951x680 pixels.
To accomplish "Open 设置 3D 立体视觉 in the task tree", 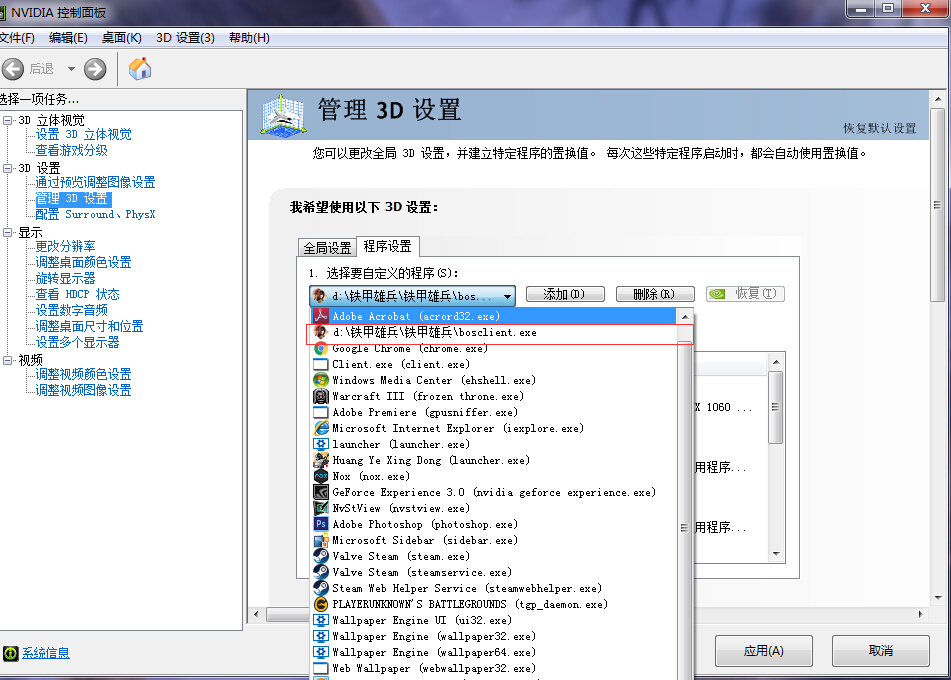I will pyautogui.click(x=83, y=134).
